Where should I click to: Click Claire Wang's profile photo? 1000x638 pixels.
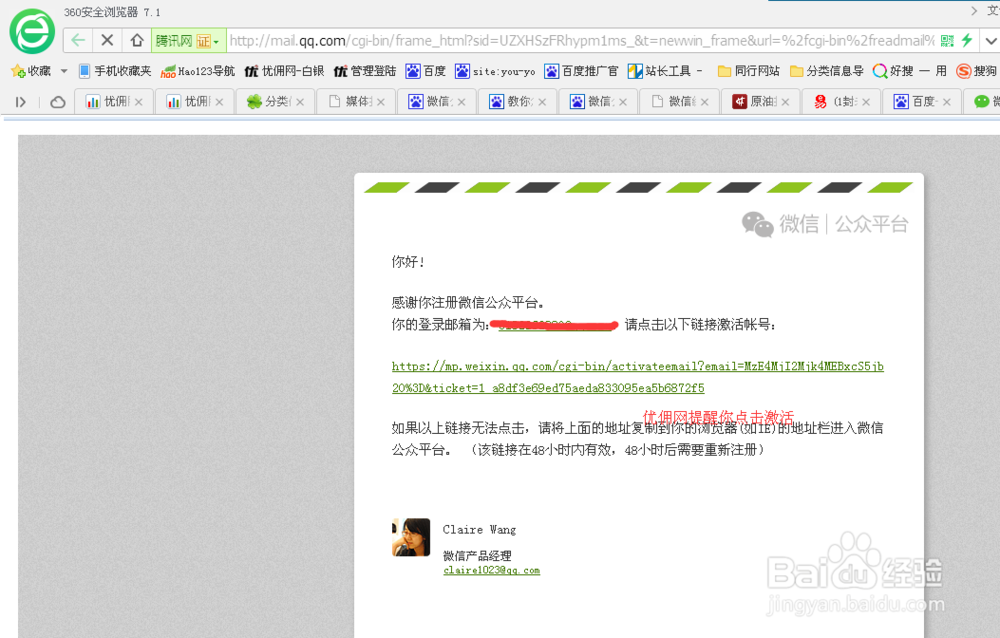pos(411,537)
